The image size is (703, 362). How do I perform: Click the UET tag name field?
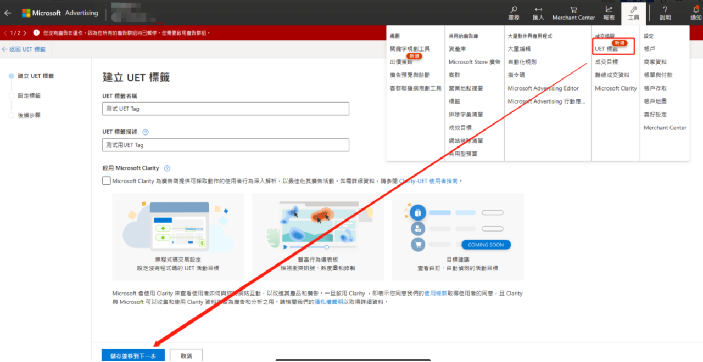226,109
